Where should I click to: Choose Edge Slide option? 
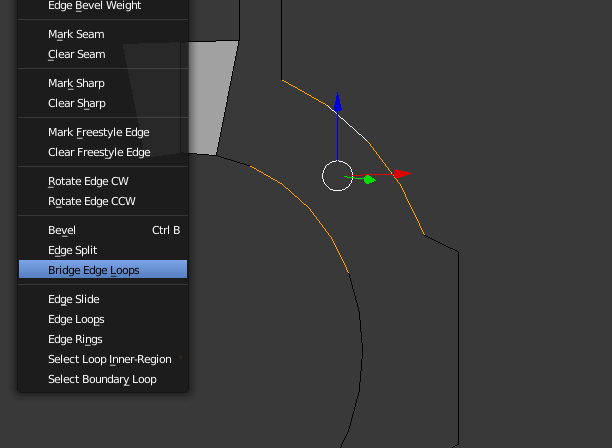103,299
